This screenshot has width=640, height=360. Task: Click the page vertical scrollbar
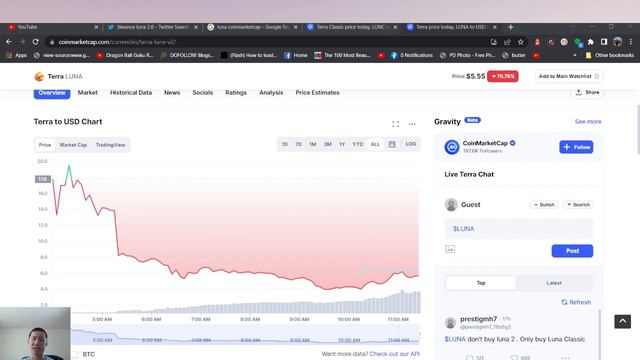pyautogui.click(x=638, y=129)
